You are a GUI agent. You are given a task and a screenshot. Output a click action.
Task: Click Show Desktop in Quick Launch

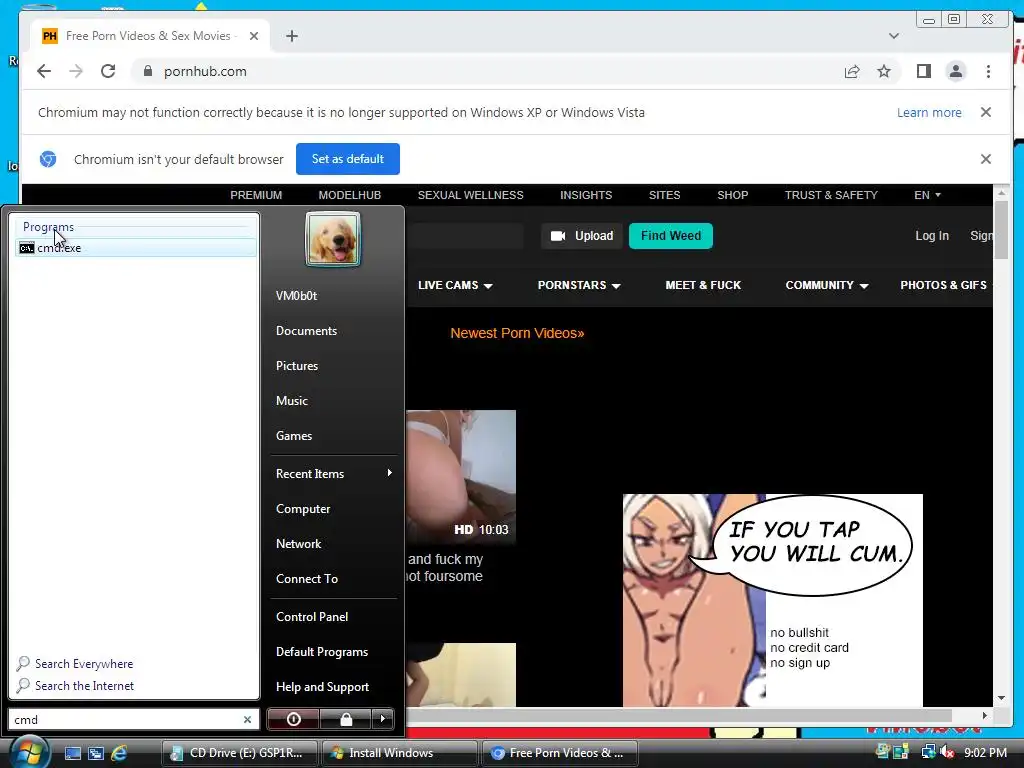tap(72, 753)
